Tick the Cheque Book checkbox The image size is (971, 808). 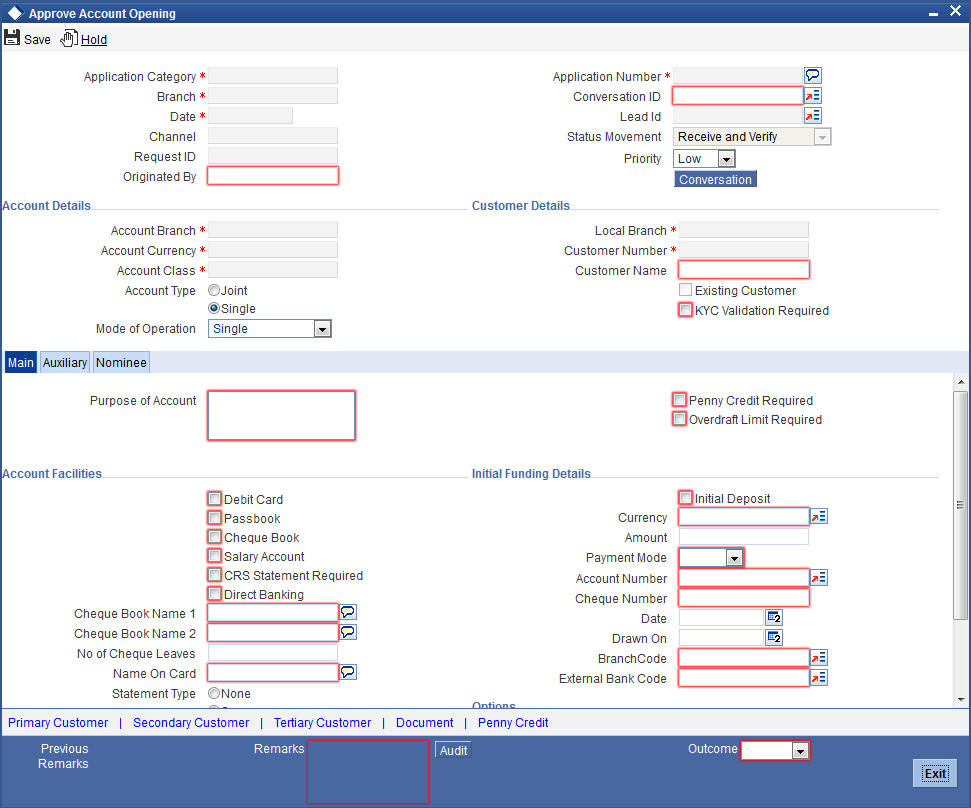point(214,537)
